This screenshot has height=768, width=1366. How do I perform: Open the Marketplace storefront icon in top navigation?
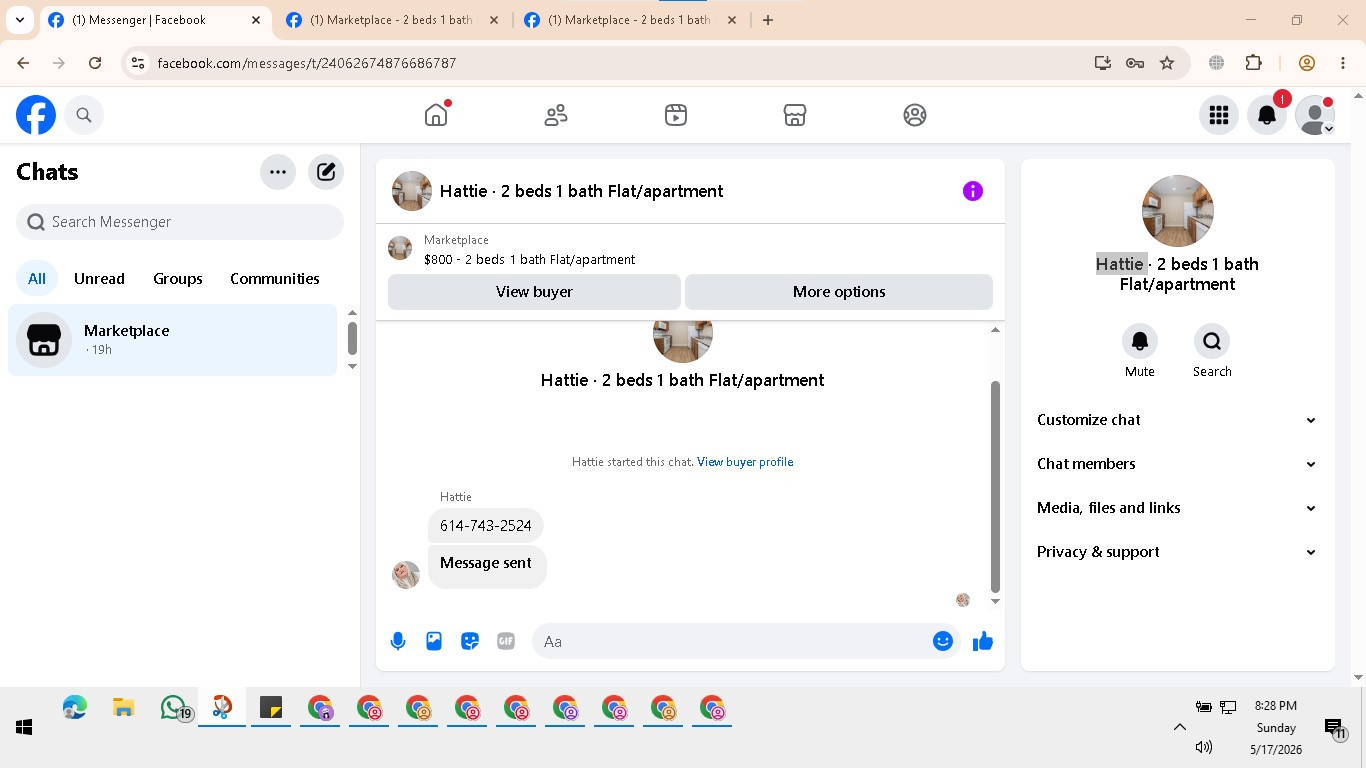(x=795, y=115)
